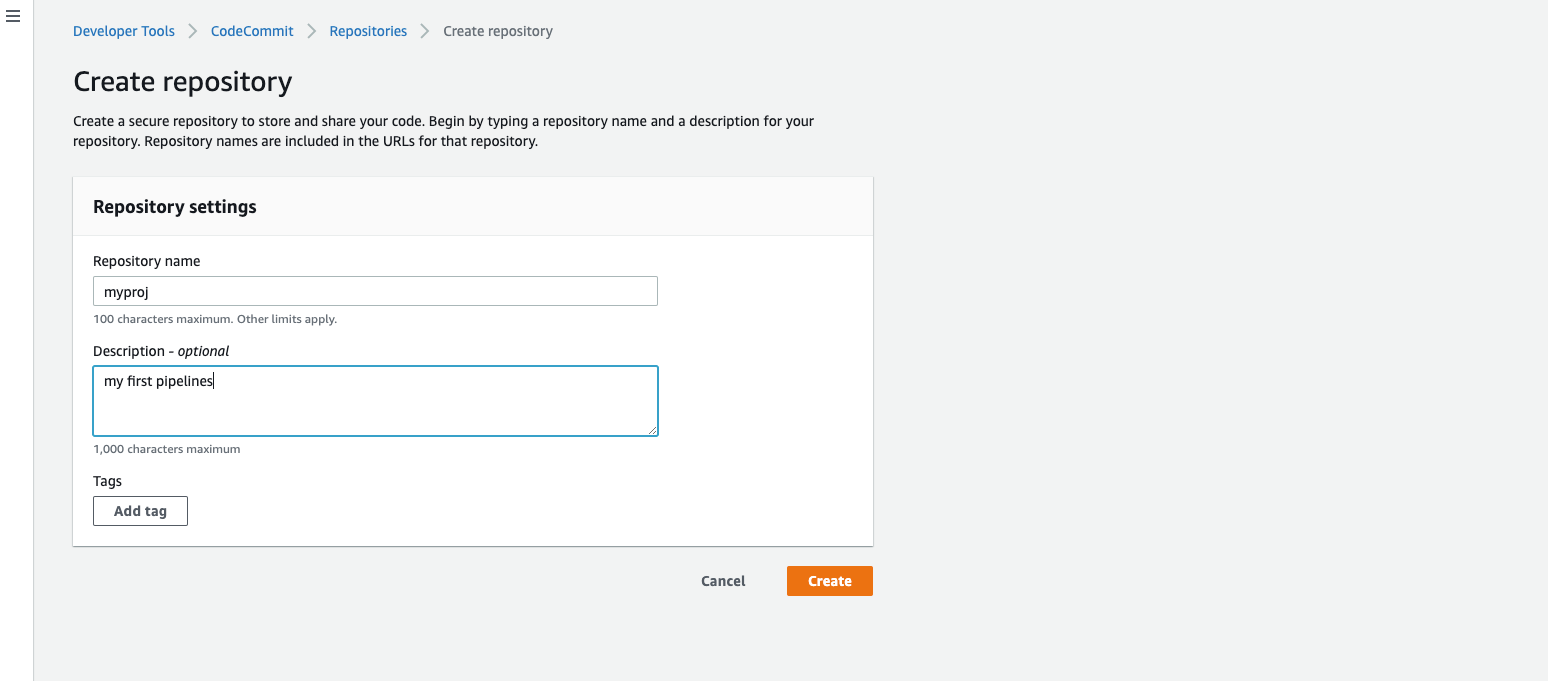This screenshot has width=1548, height=681.
Task: Click the Create repository page heading
Action: [x=182, y=81]
